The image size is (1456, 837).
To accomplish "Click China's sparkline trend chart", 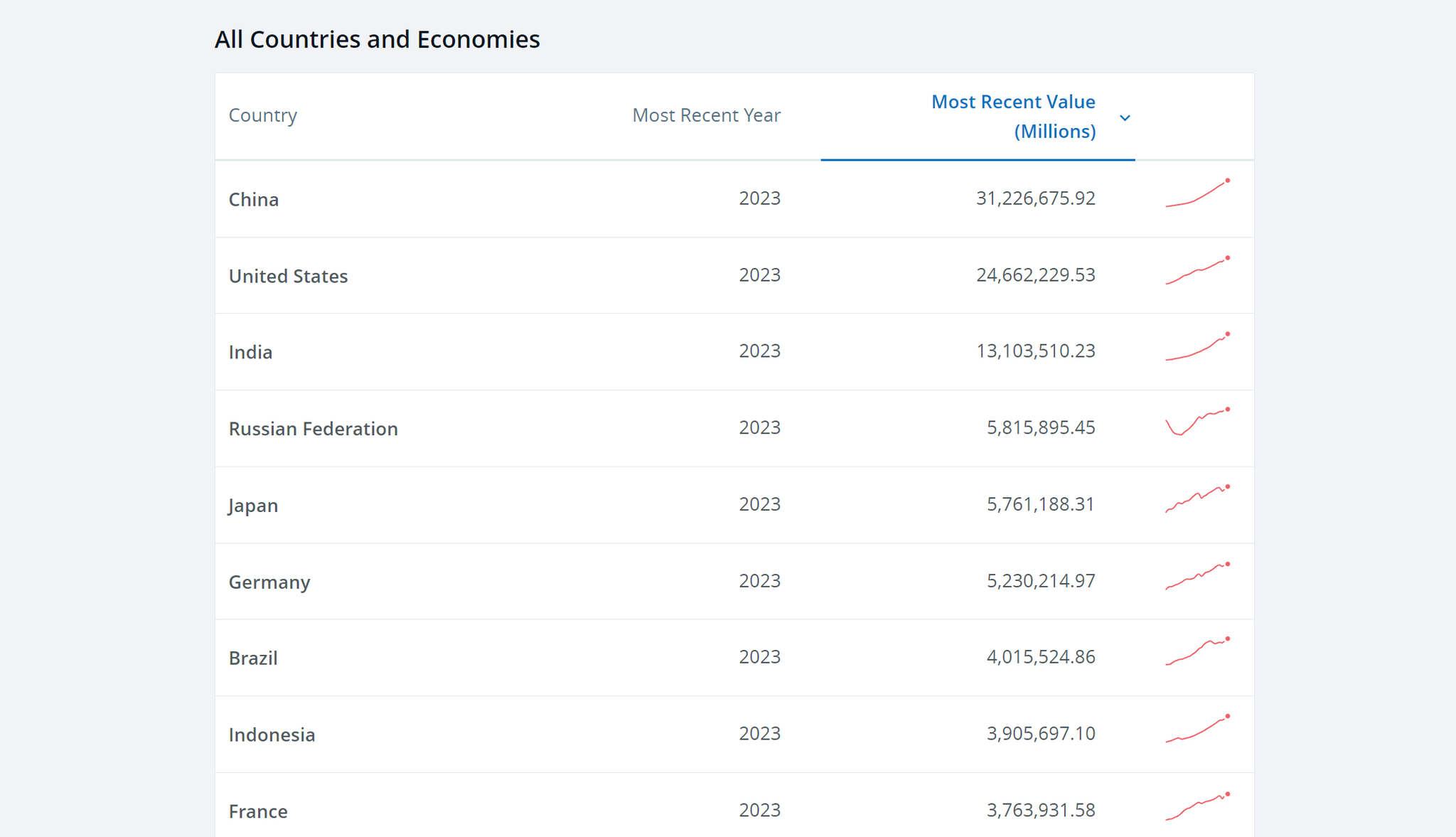I will pos(1198,194).
